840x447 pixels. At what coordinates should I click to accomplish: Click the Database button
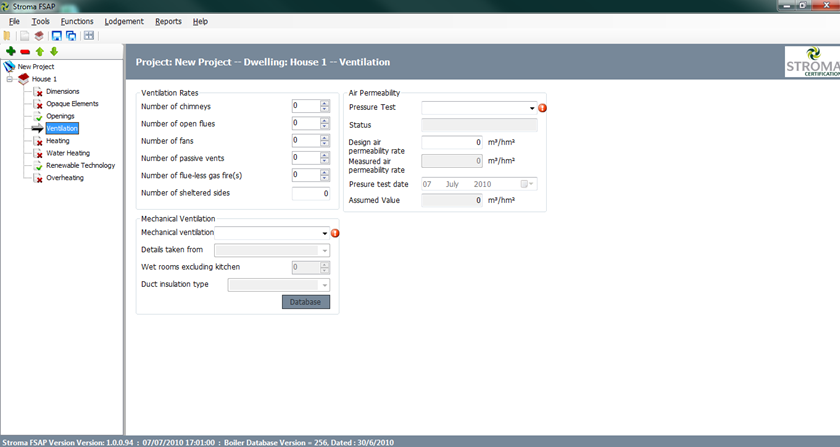pos(306,302)
